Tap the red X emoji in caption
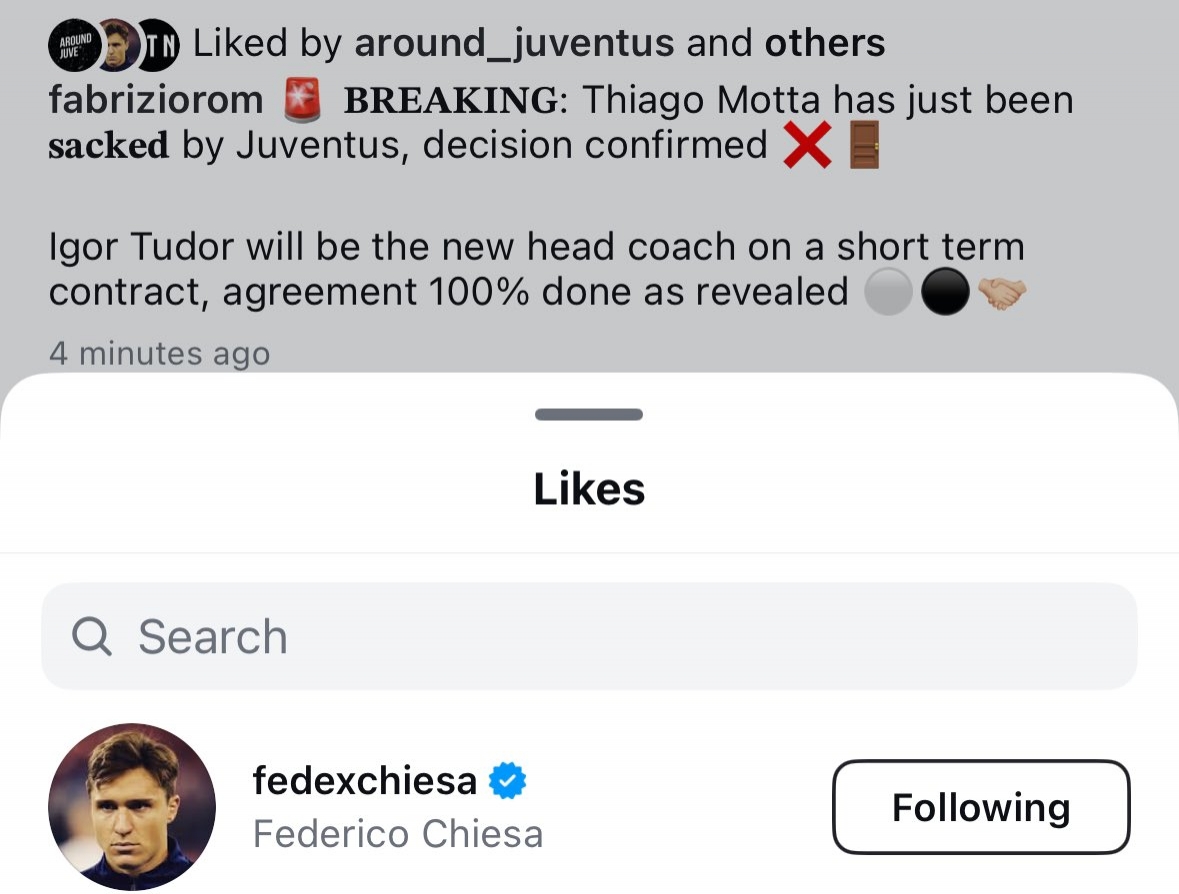The height and width of the screenshot is (894, 1179). click(808, 147)
